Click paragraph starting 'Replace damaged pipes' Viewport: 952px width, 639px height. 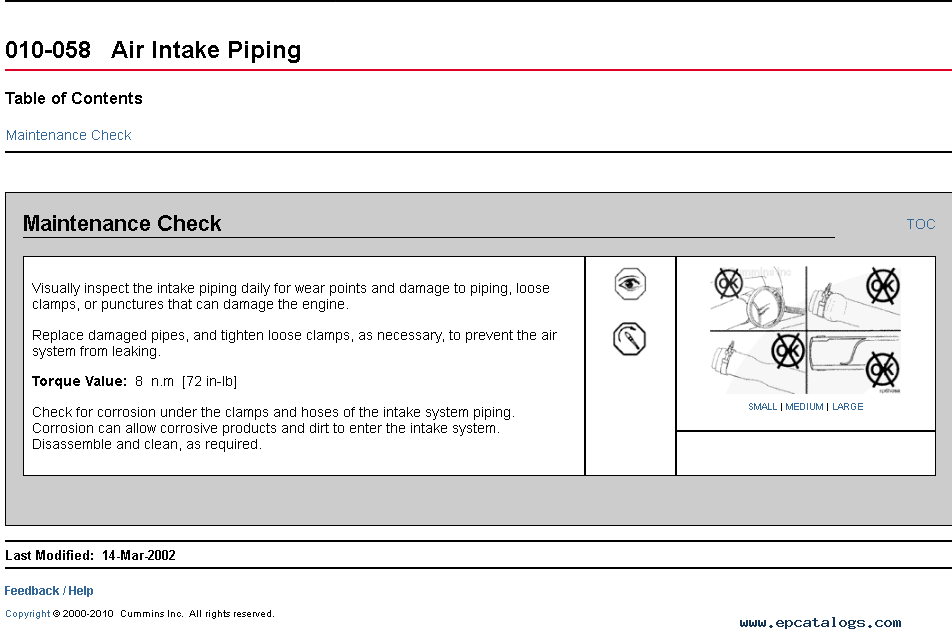tap(294, 343)
